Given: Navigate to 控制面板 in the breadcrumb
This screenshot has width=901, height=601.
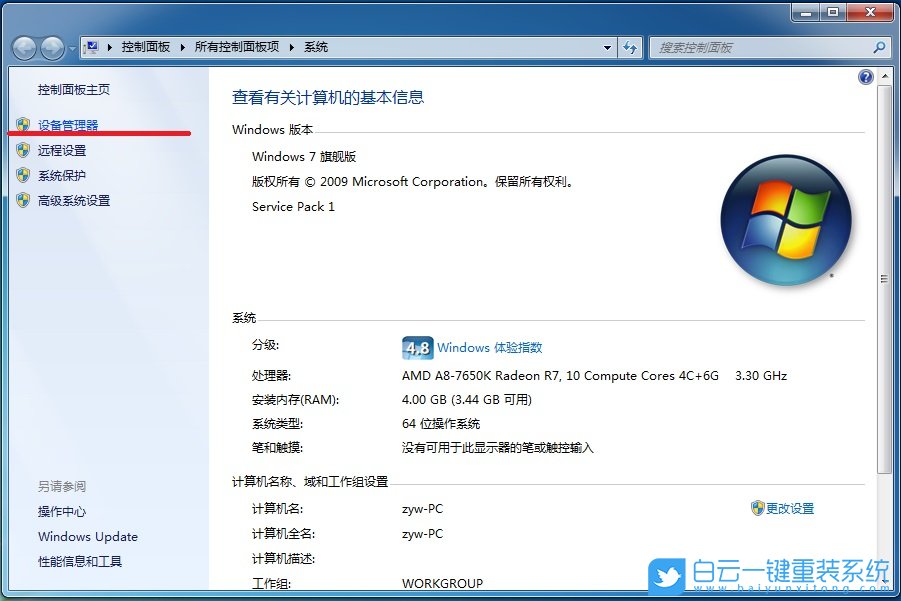Looking at the screenshot, I should click(x=149, y=46).
